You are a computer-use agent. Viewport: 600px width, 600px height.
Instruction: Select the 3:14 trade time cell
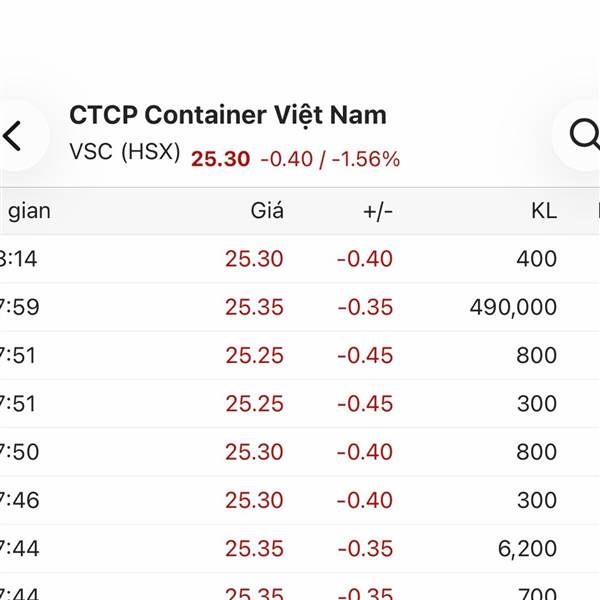click(20, 259)
